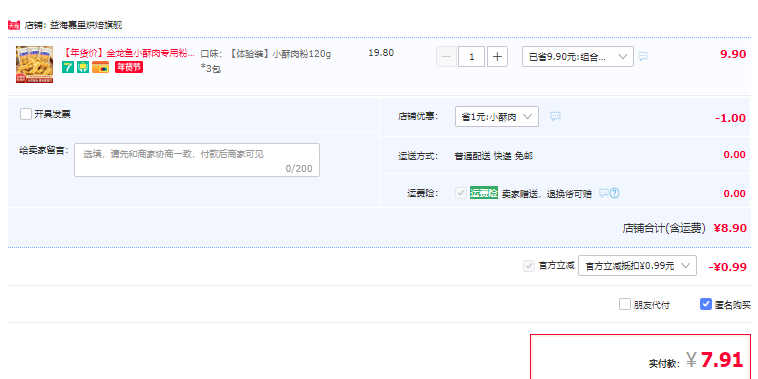Click the chat bubble icon beside 店铺优惠
The image size is (758, 379).
(555, 116)
